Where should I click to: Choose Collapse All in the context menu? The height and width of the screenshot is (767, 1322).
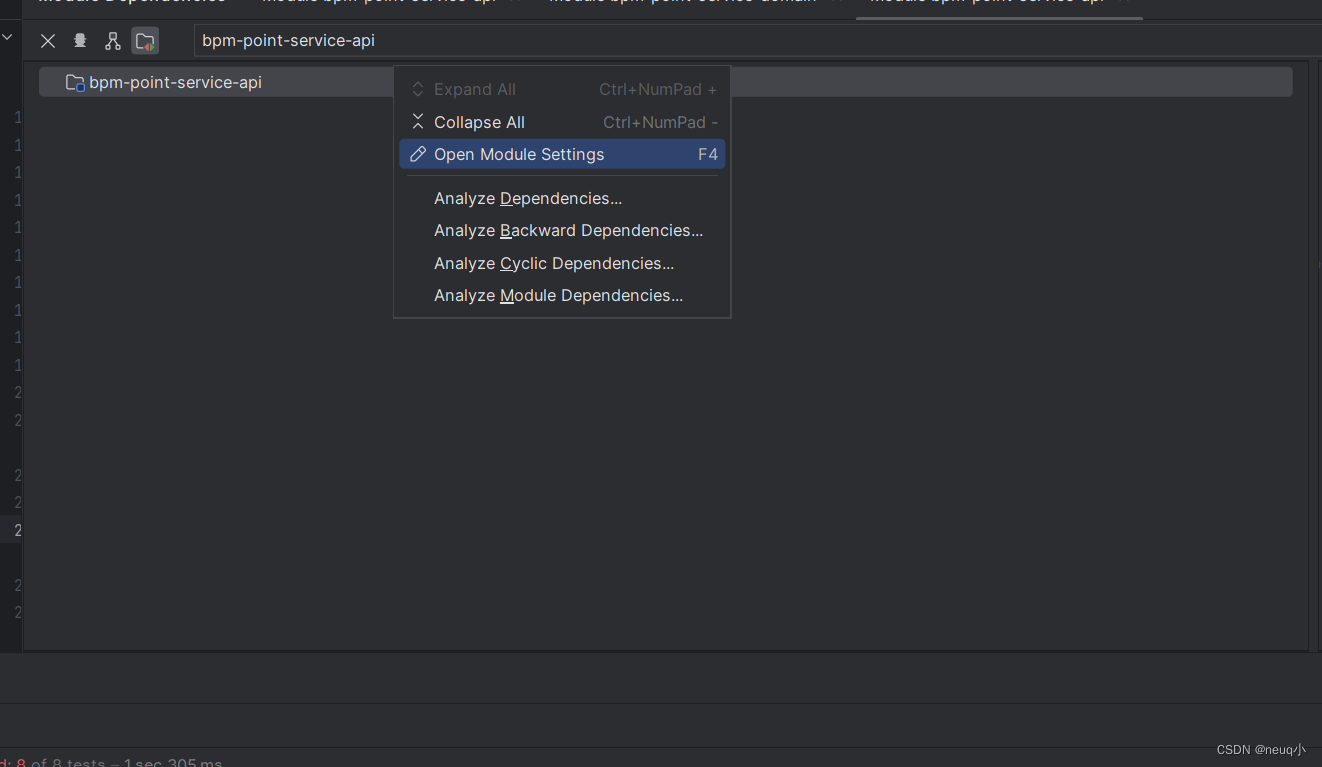[562, 122]
